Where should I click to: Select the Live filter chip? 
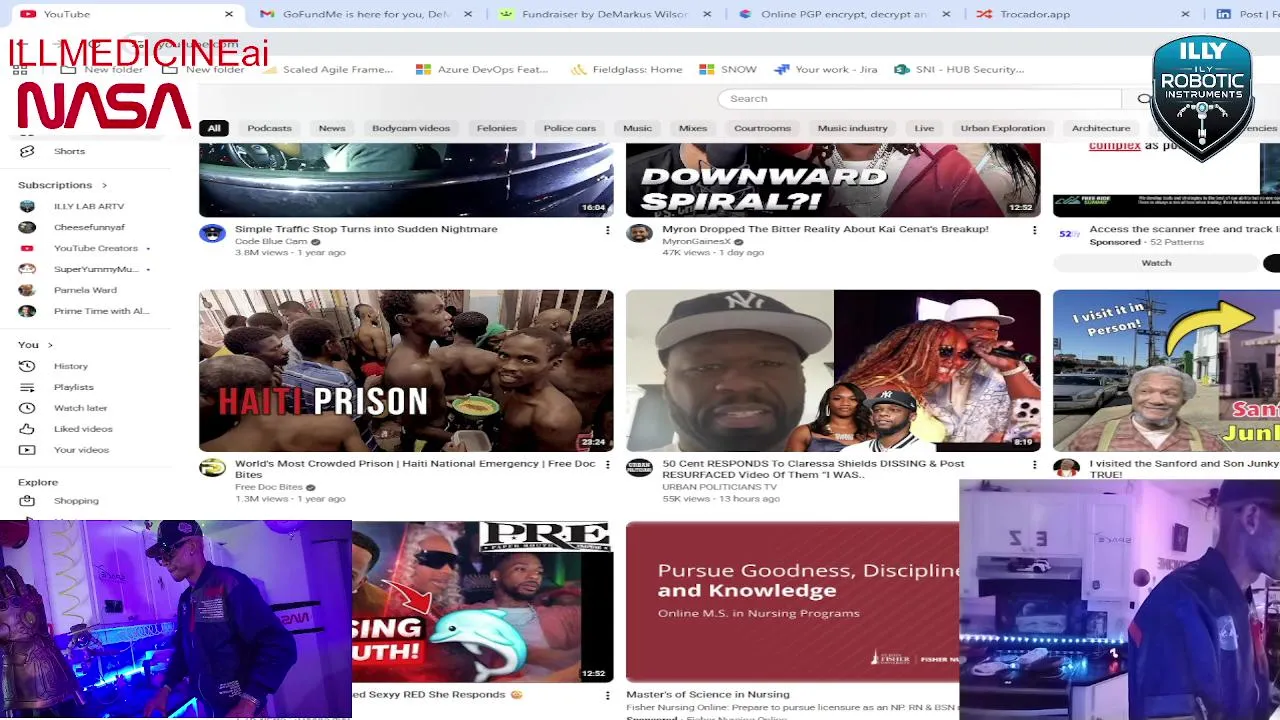(924, 128)
